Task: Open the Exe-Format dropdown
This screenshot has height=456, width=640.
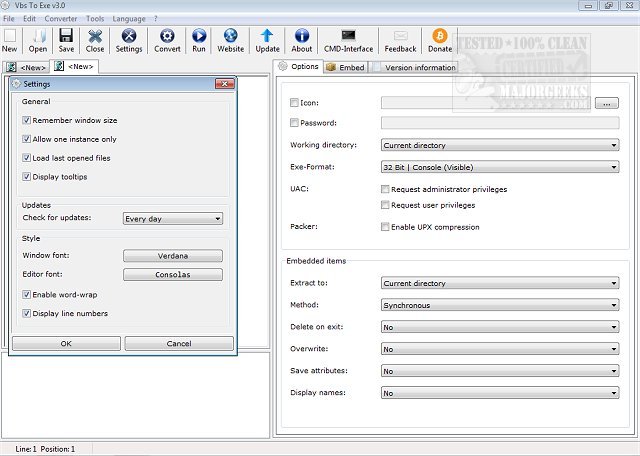Action: click(x=500, y=167)
